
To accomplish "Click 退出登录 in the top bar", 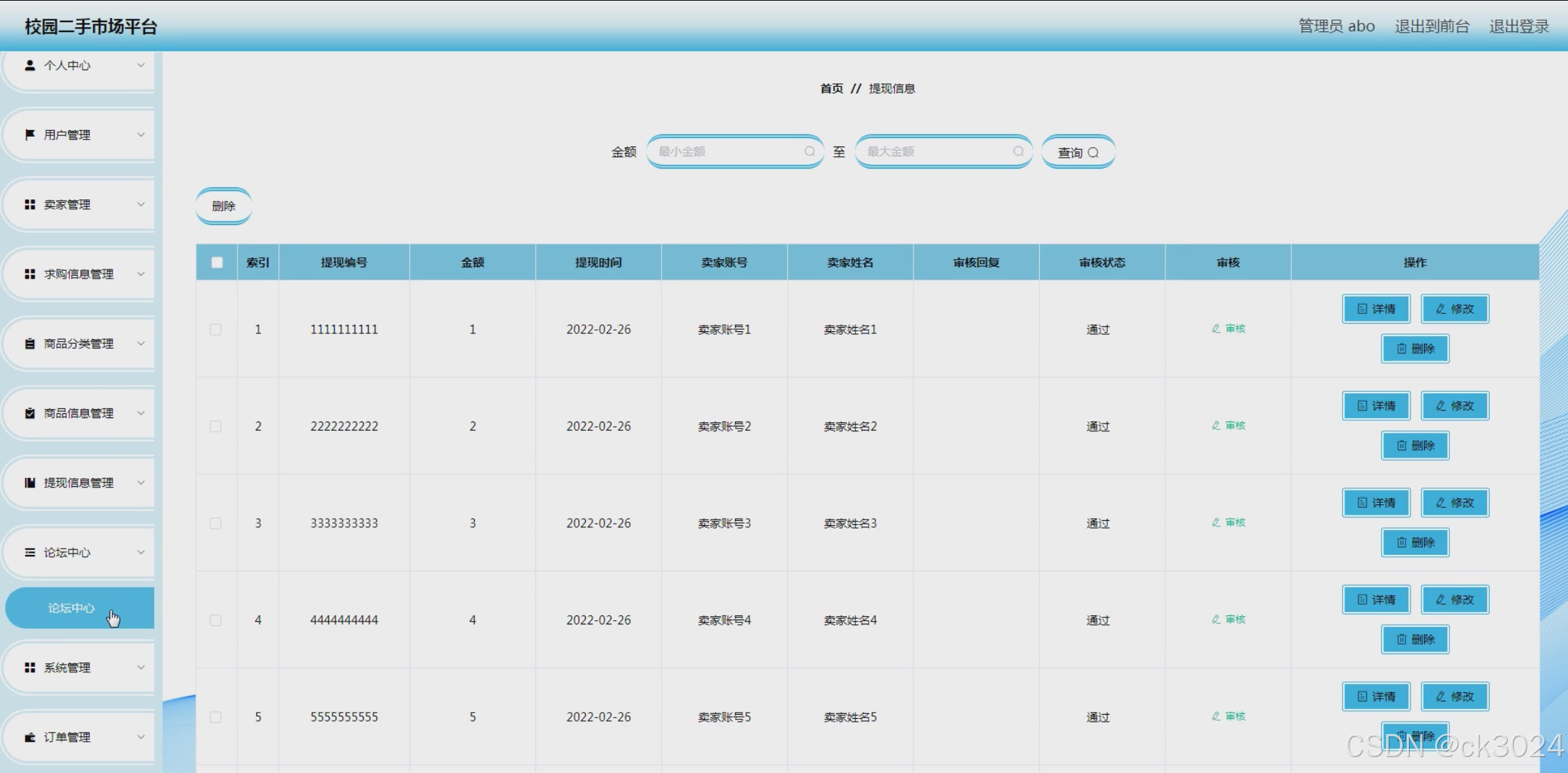I will 1519,26.
